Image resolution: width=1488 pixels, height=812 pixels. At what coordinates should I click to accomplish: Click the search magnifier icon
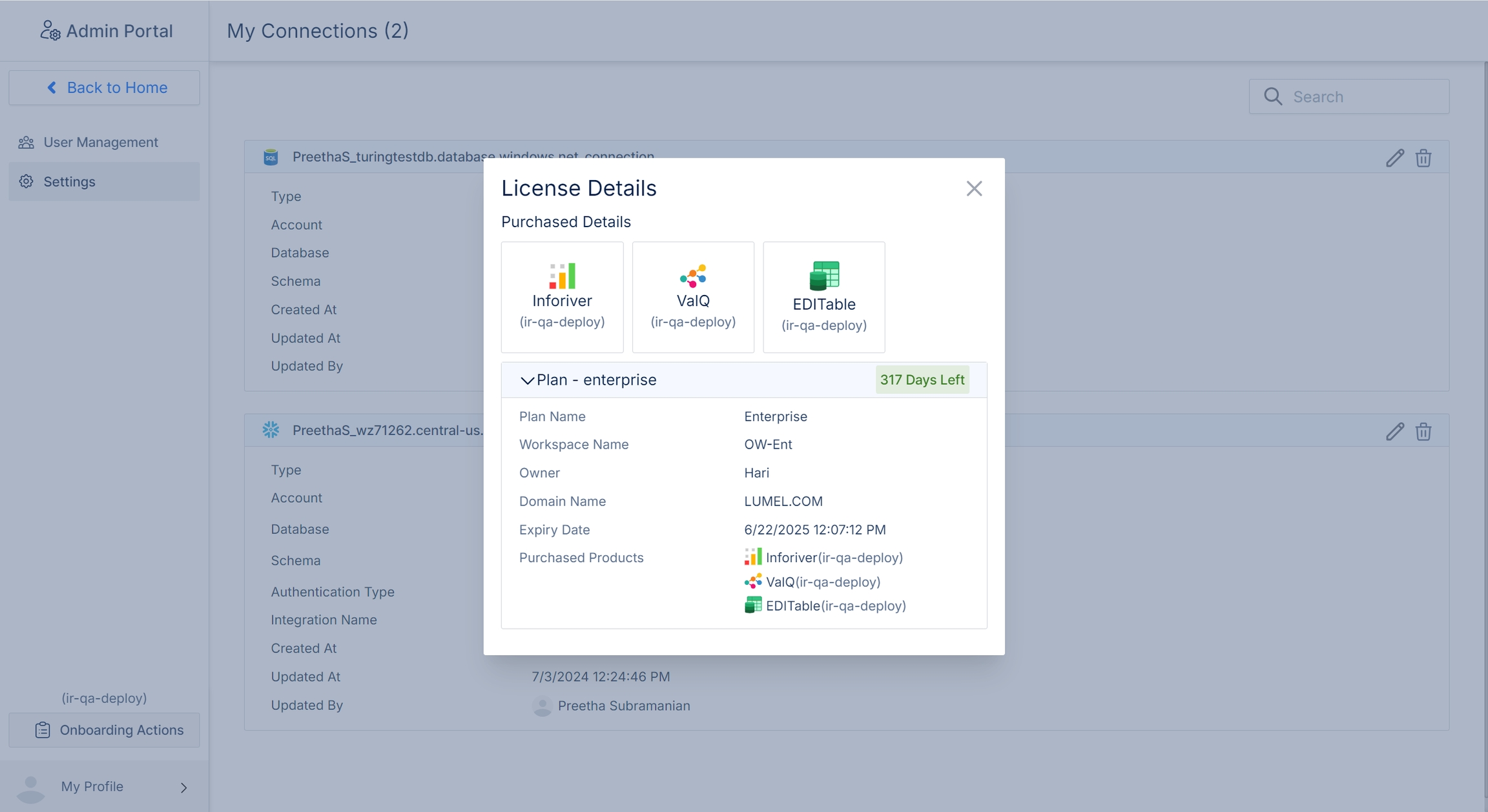[x=1272, y=97]
